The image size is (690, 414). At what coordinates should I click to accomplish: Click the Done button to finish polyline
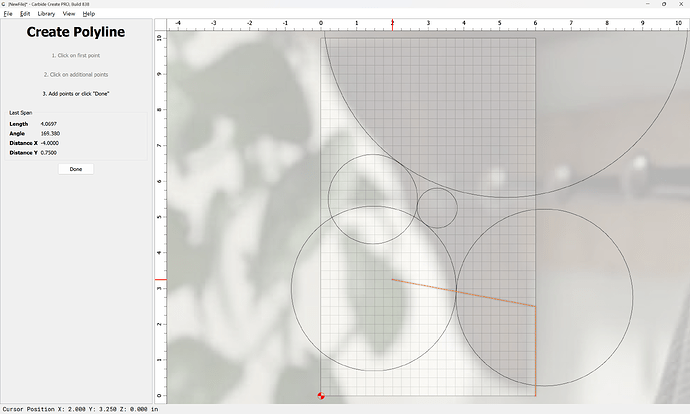76,169
